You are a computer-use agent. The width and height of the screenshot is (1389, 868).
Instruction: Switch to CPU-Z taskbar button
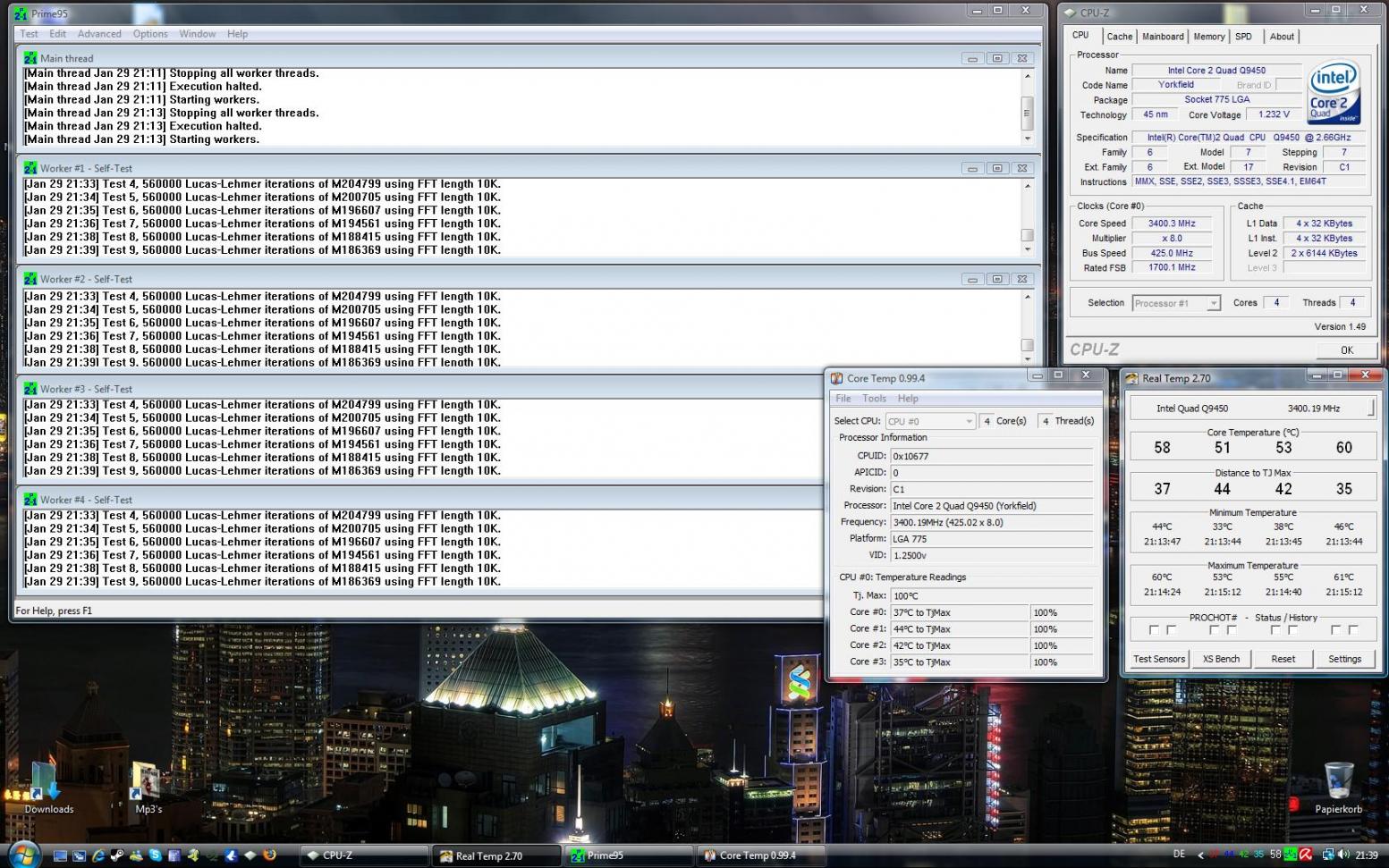pyautogui.click(x=362, y=855)
